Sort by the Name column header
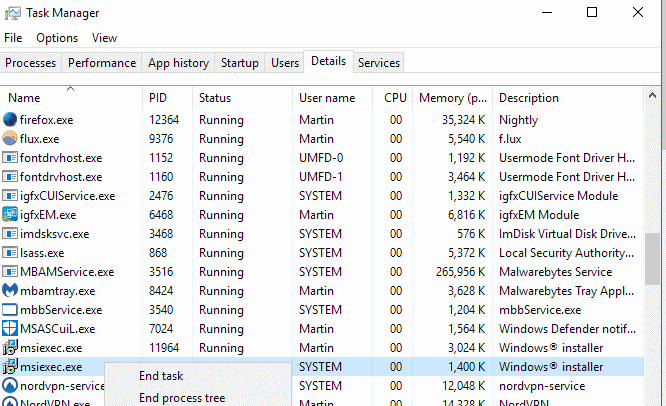The width and height of the screenshot is (666, 406). (x=71, y=98)
